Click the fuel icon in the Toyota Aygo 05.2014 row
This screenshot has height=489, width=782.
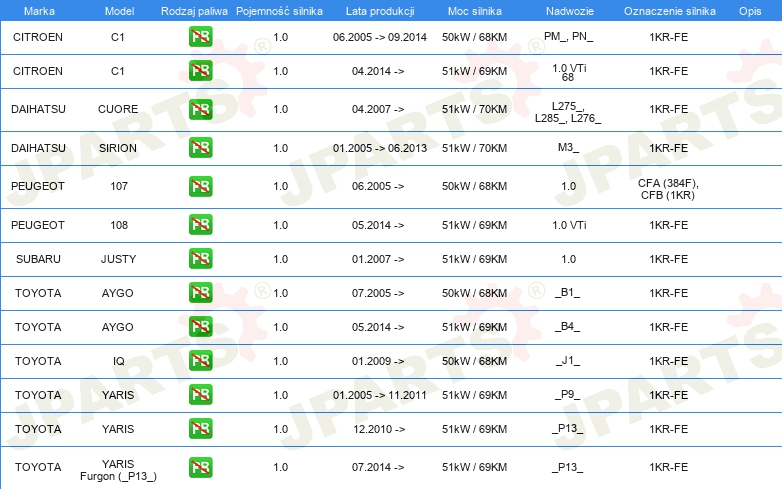tap(200, 327)
